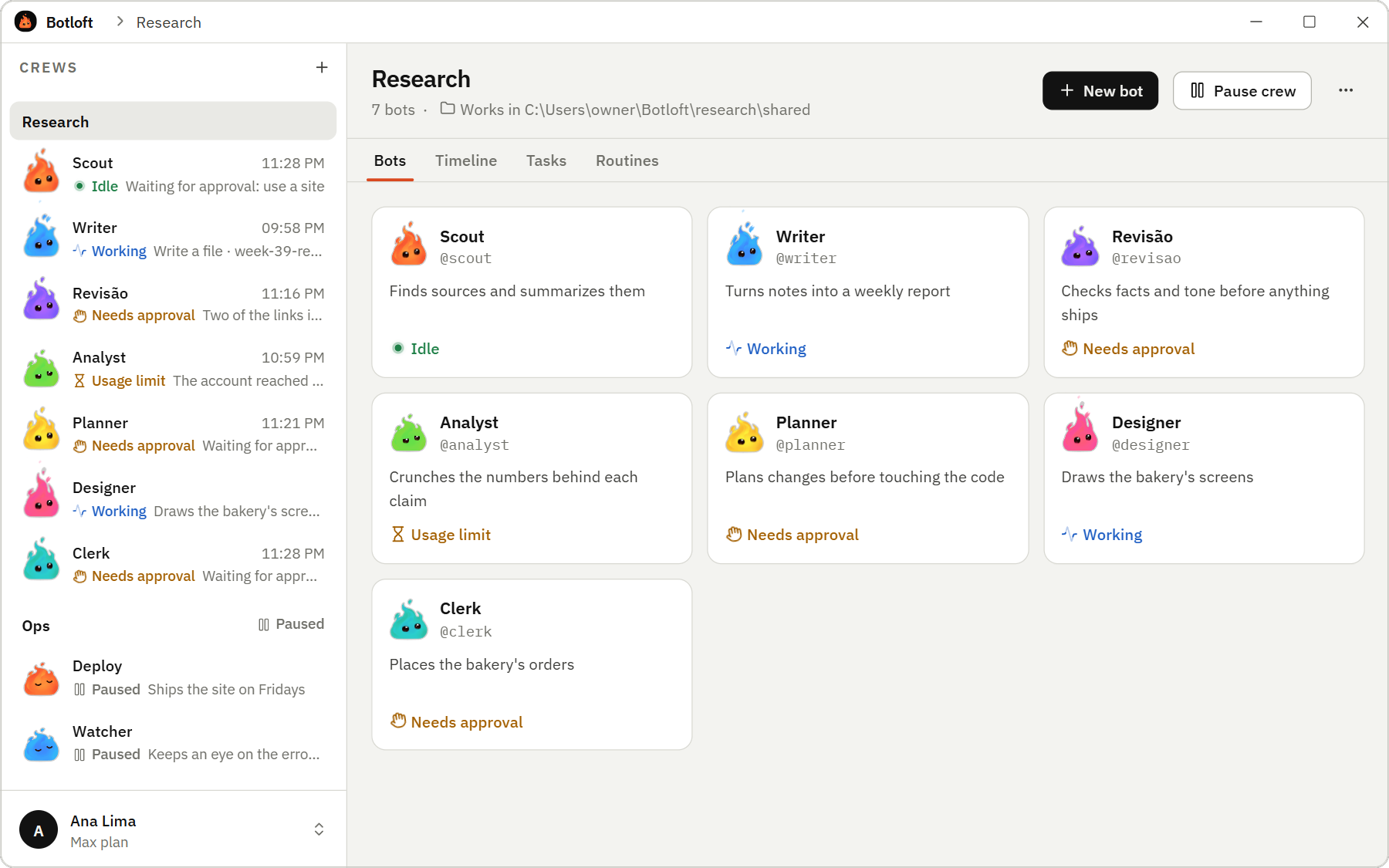Image resolution: width=1389 pixels, height=868 pixels.
Task: Click Clerk's 11:28 PM timestamp
Action: pyautogui.click(x=293, y=553)
